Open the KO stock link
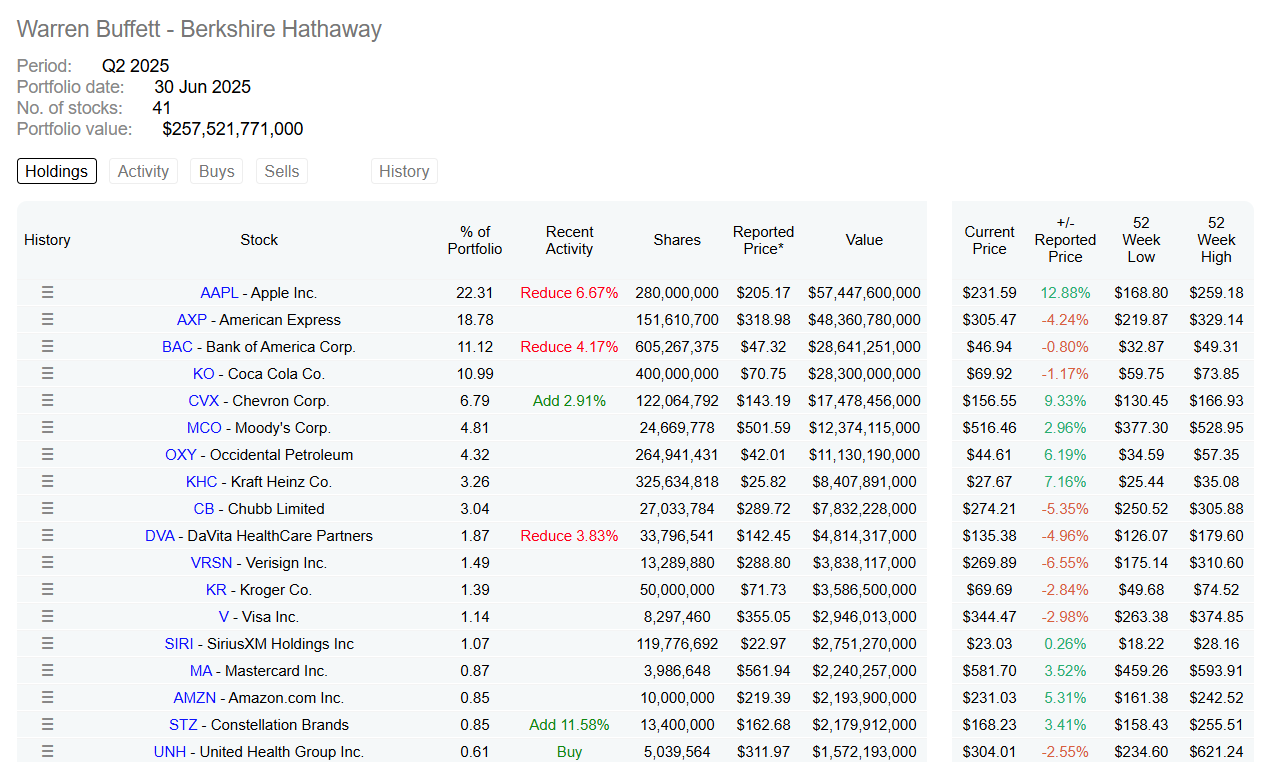Image resolution: width=1282 pixels, height=762 pixels. [x=204, y=374]
